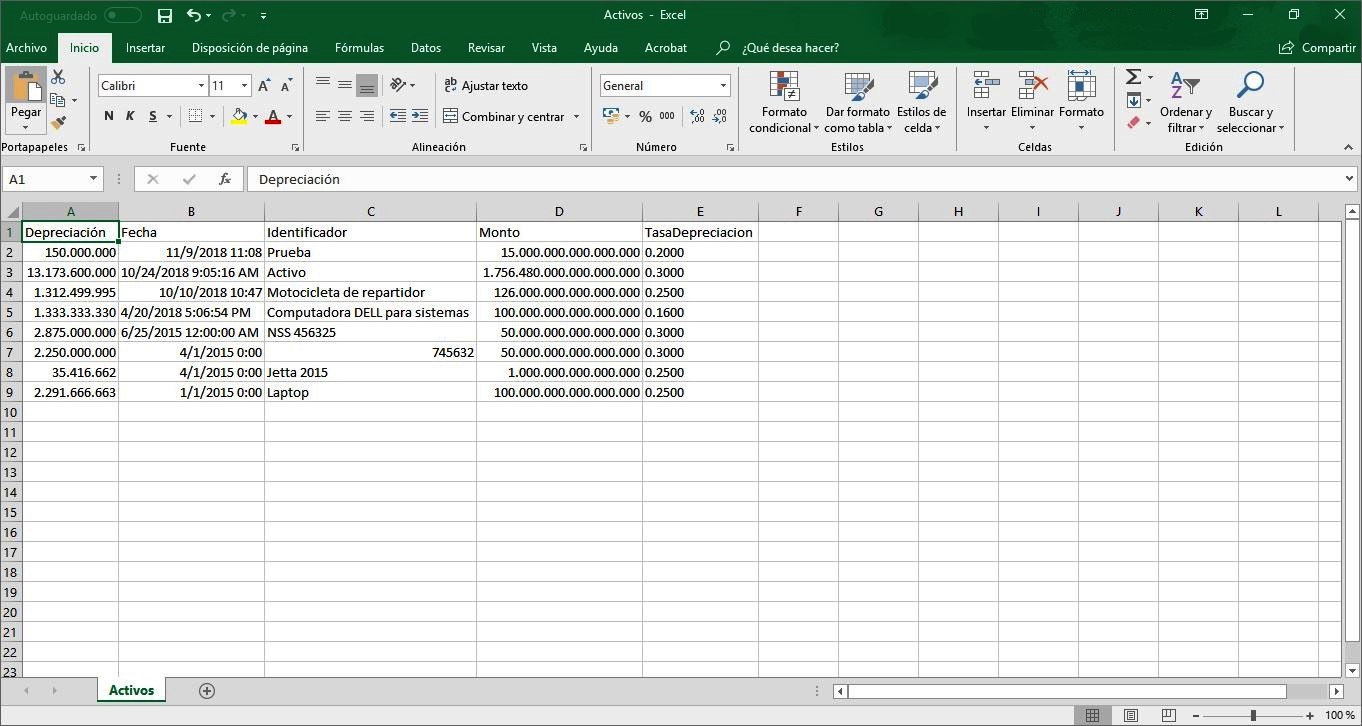Click Combinar y centrar button
The width and height of the screenshot is (1362, 726).
pyautogui.click(x=504, y=117)
